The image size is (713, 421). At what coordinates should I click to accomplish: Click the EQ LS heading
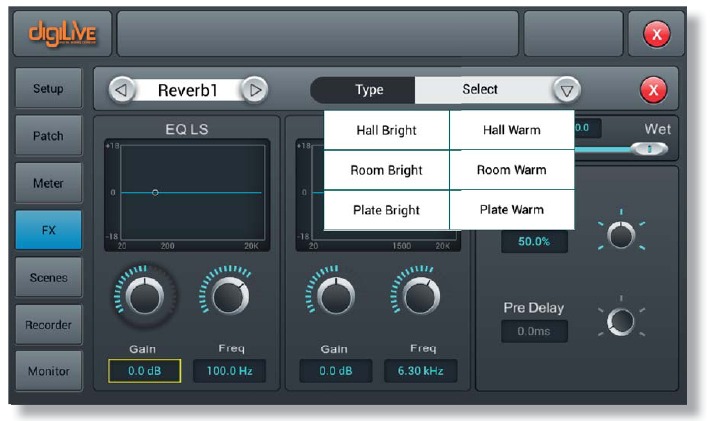(187, 130)
